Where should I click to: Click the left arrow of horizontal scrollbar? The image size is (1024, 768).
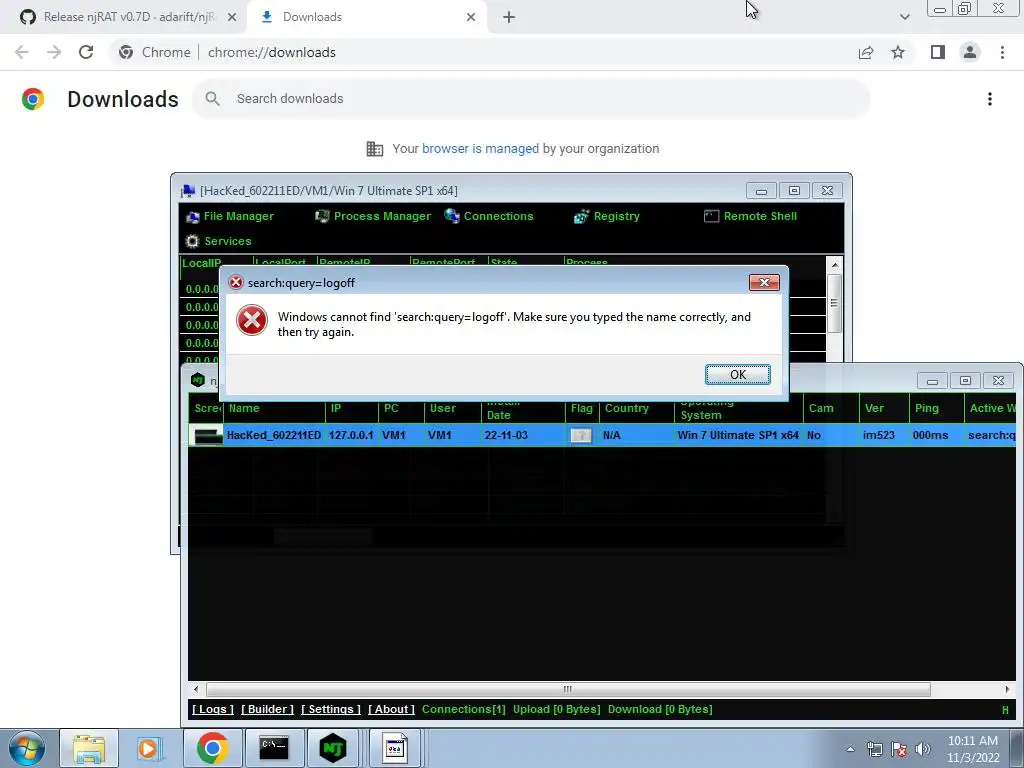196,689
